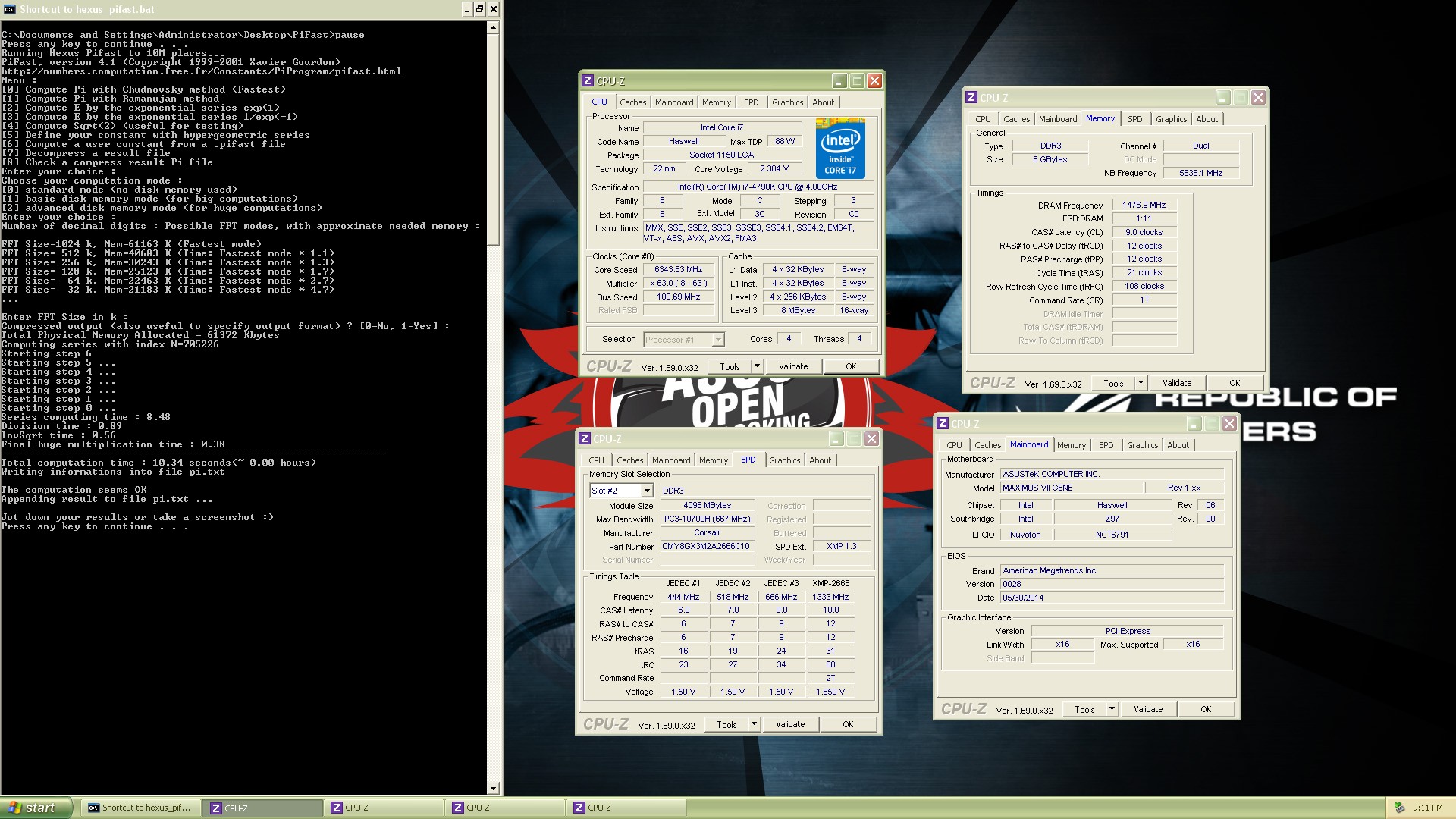This screenshot has height=819, width=1456.
Task: Expand the Slot #2 memory slot dropdown
Action: click(x=647, y=491)
